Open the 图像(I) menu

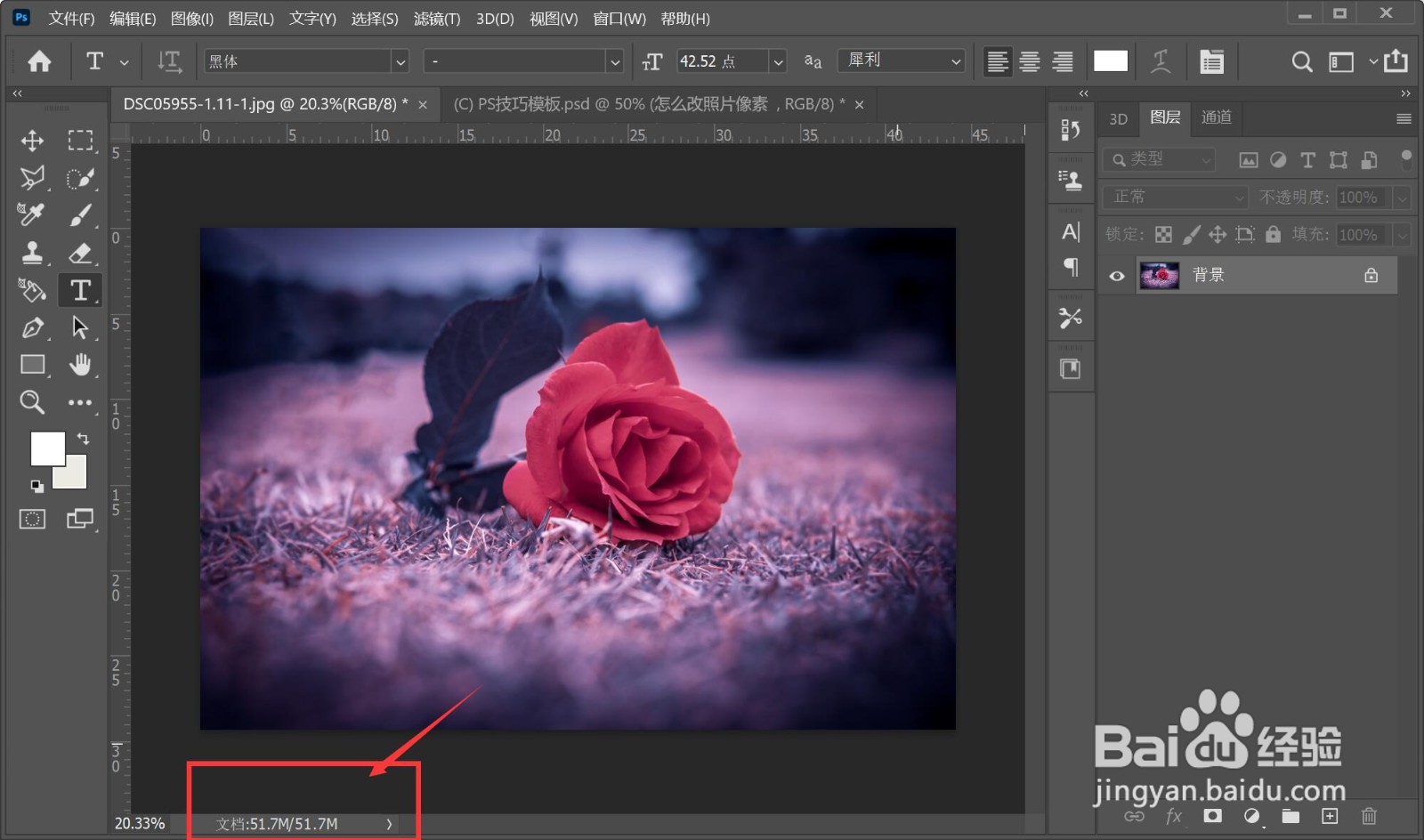(x=192, y=19)
